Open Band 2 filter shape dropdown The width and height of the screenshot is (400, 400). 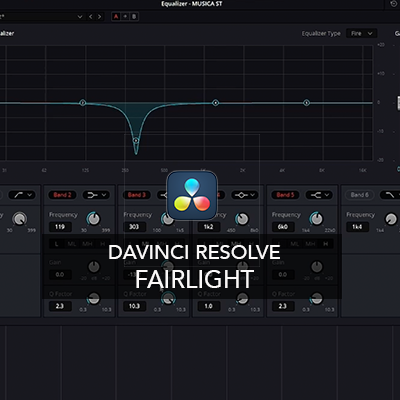pos(96,195)
